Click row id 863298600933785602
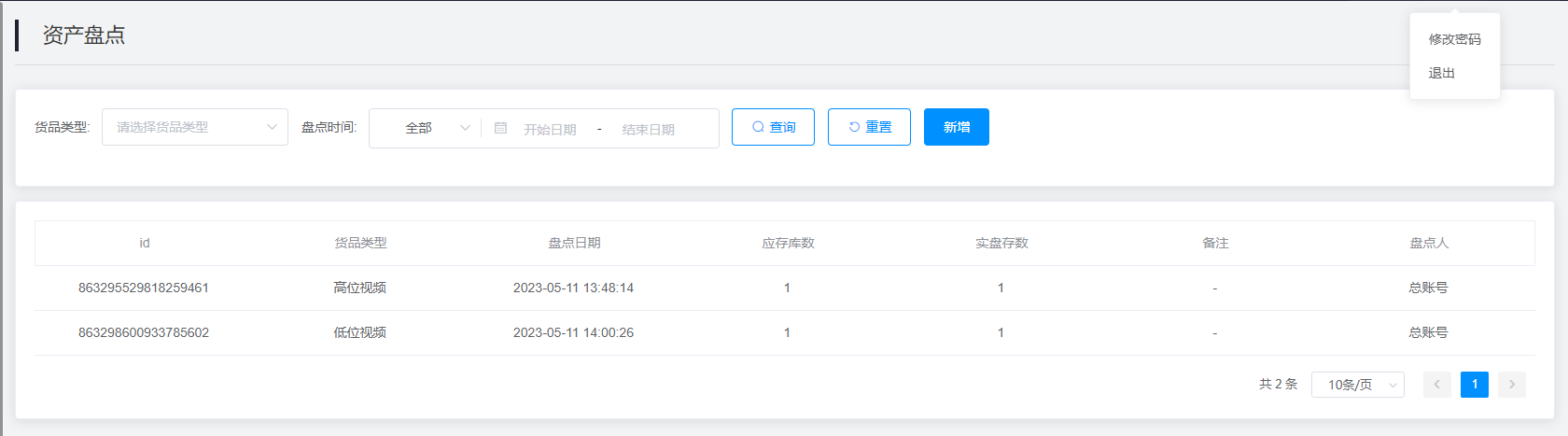Image resolution: width=1568 pixels, height=436 pixels. (144, 332)
